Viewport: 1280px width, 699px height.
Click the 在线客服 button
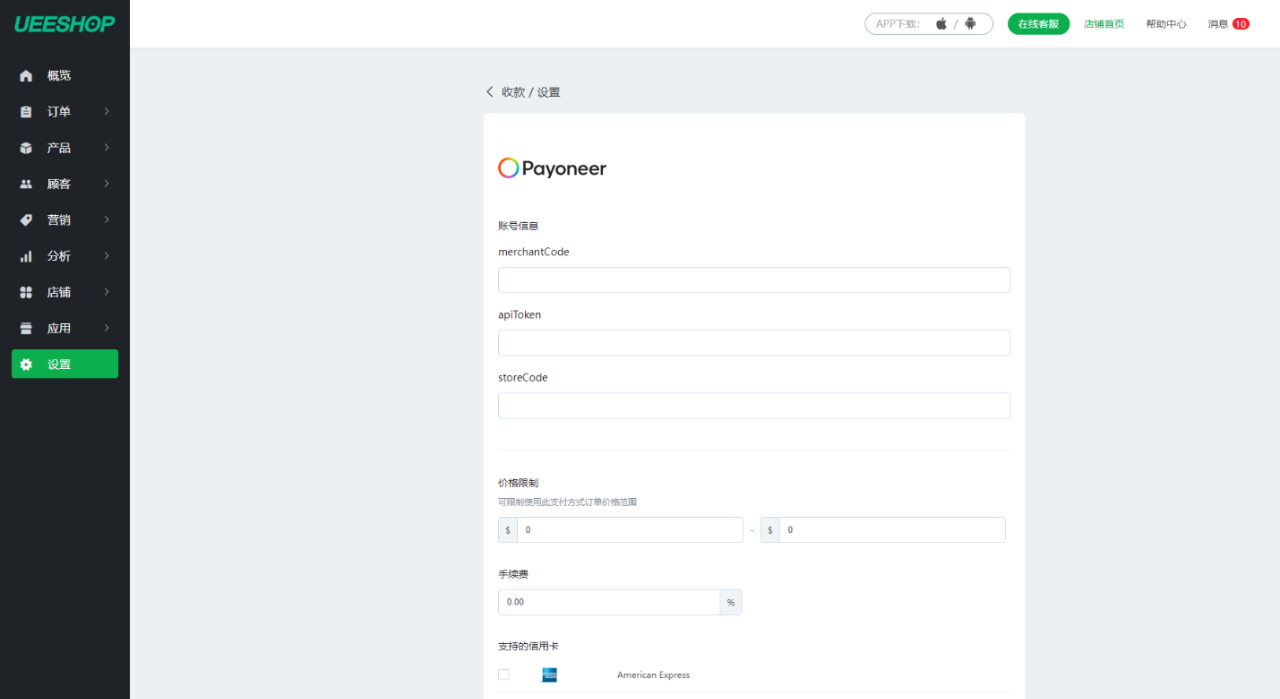tap(1038, 24)
